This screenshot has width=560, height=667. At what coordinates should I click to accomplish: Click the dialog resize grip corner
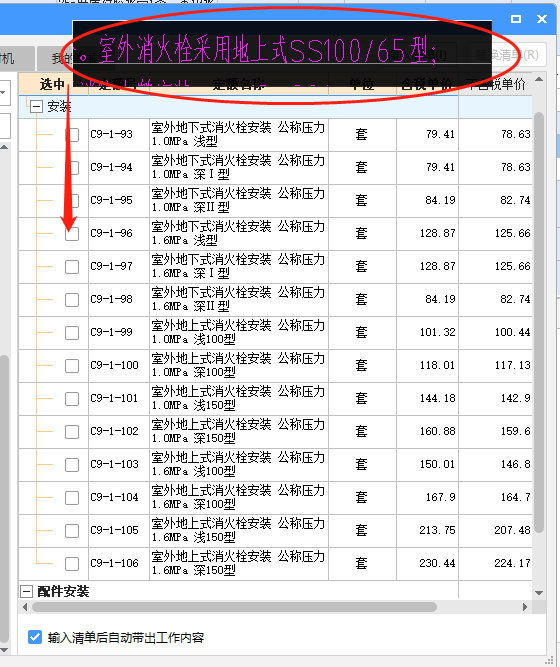tap(550, 661)
